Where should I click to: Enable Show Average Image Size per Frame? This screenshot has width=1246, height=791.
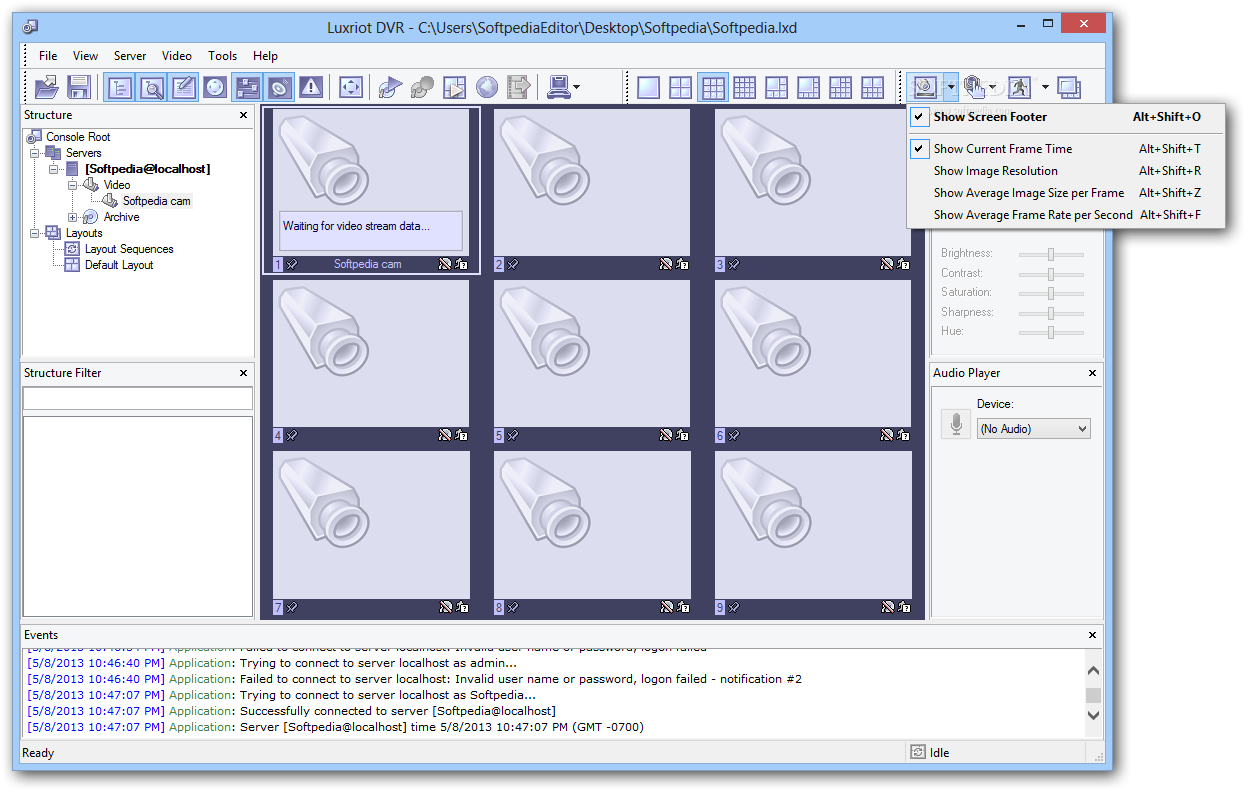point(1066,193)
